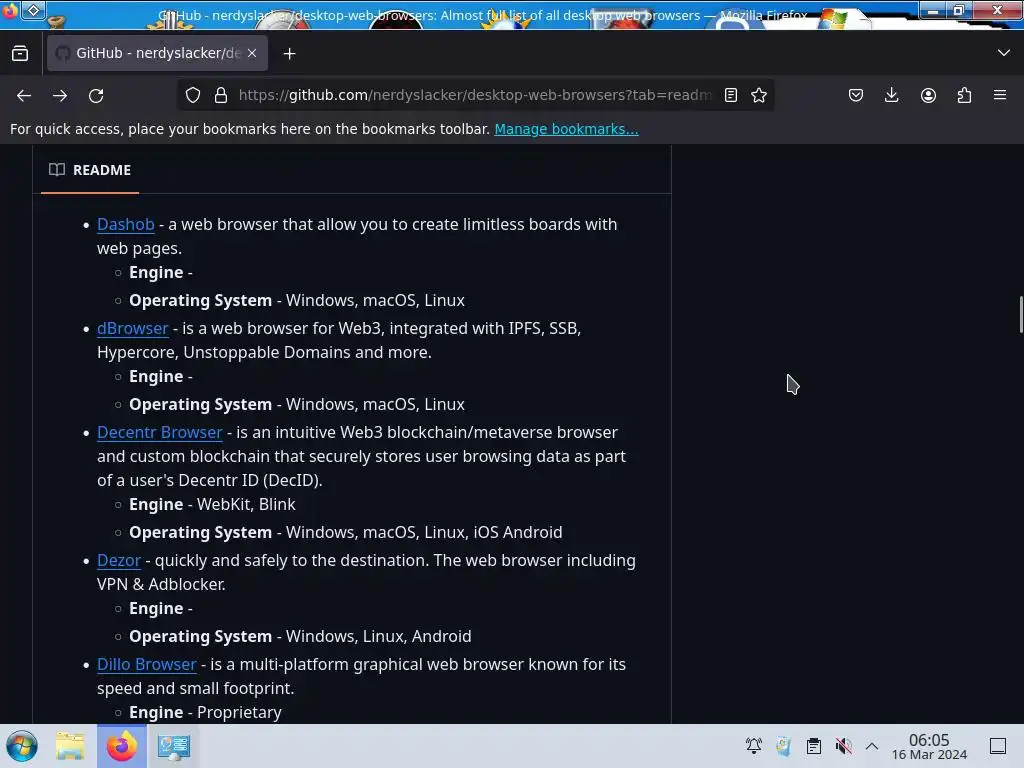Click the URL address bar

475,95
